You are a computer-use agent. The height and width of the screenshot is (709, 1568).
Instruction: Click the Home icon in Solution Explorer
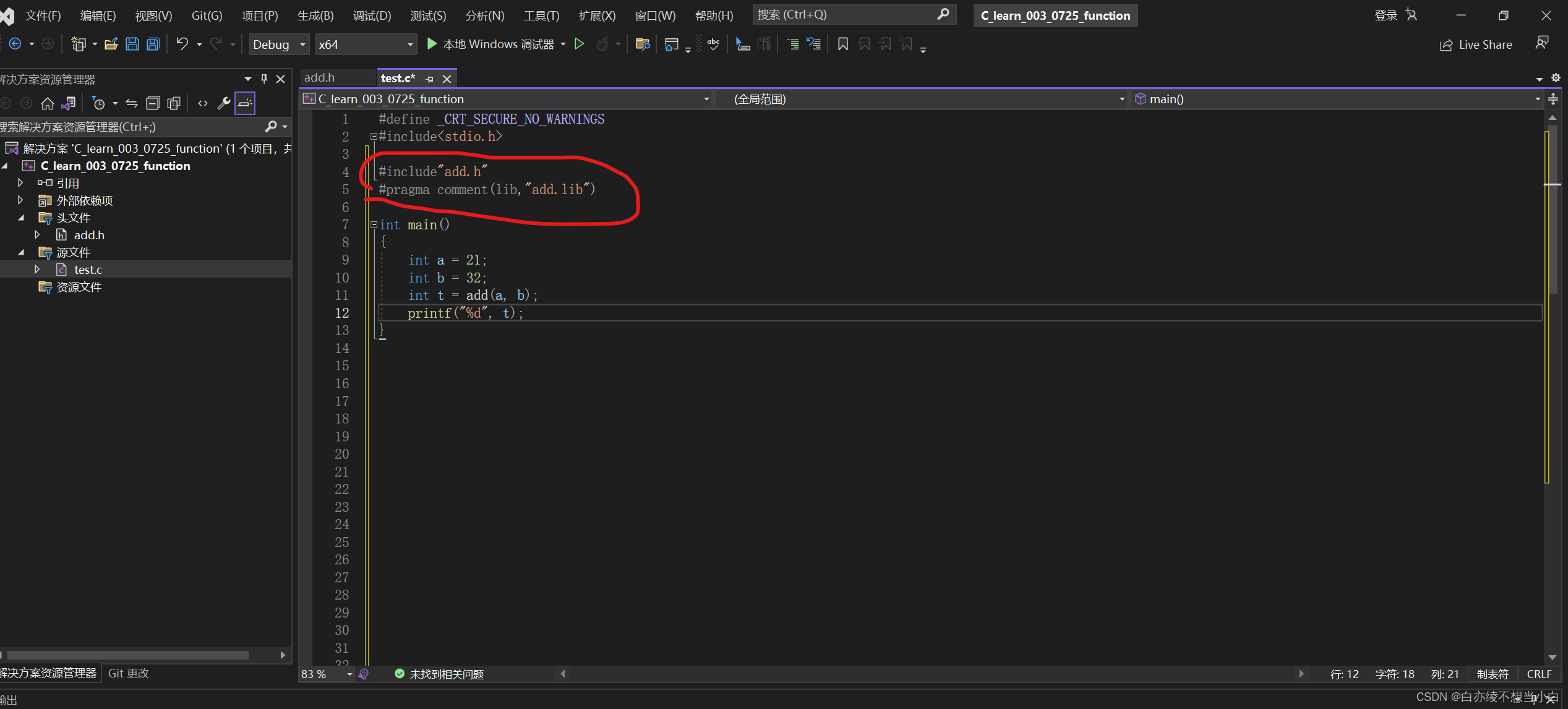pyautogui.click(x=47, y=103)
